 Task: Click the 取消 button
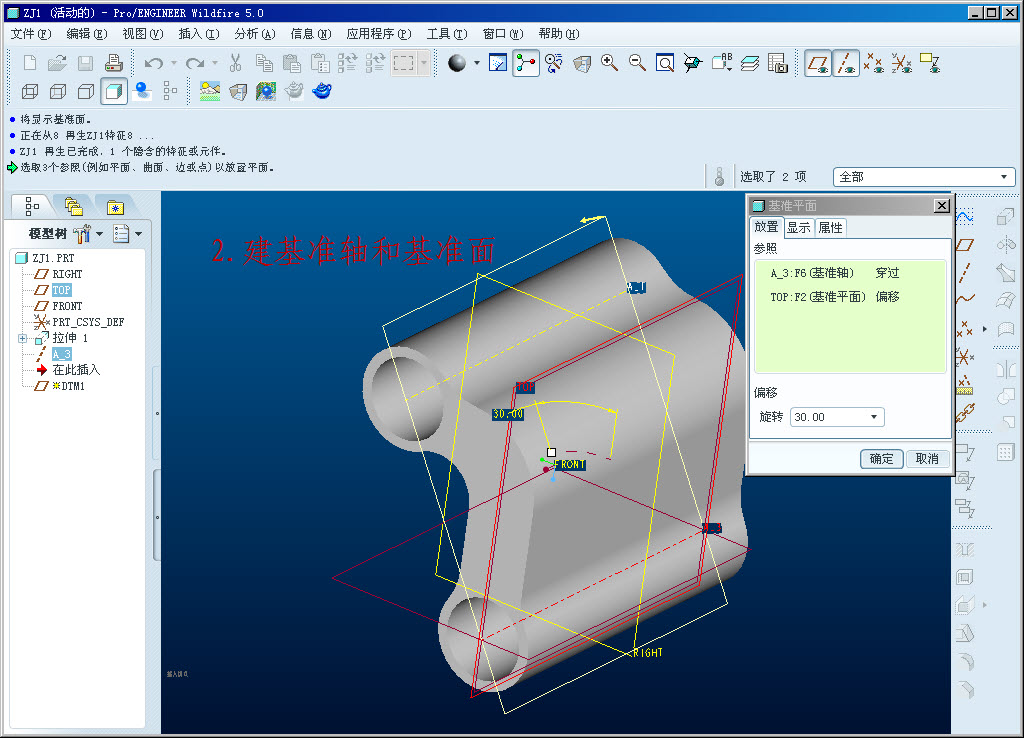point(927,459)
